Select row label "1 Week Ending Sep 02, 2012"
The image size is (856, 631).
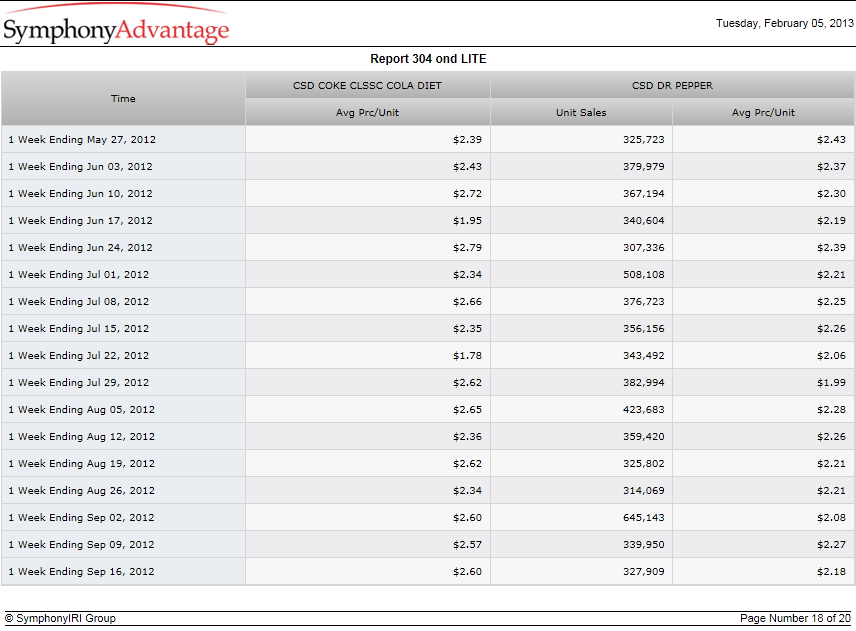[x=81, y=518]
